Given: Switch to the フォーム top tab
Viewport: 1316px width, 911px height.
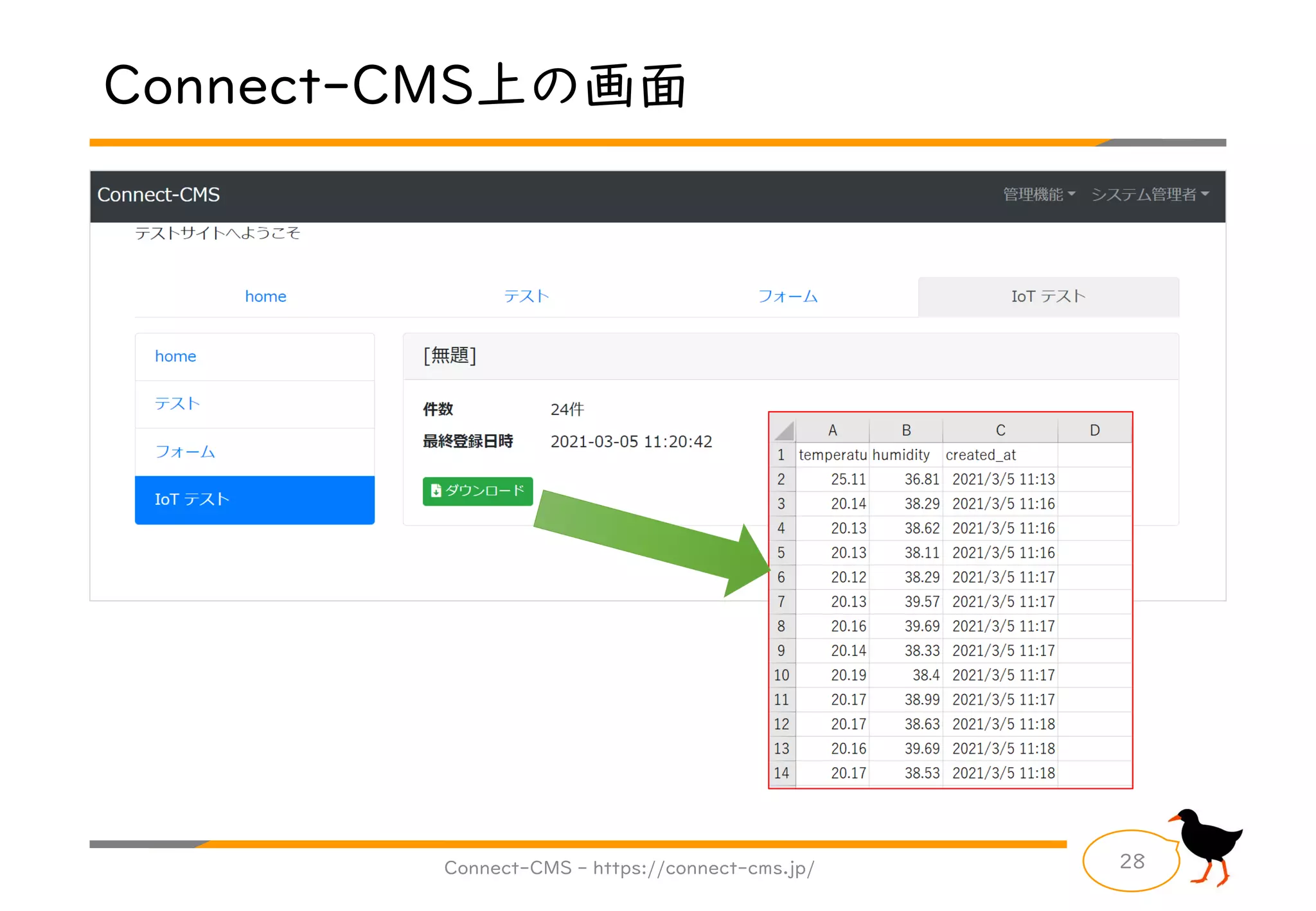Looking at the screenshot, I should (788, 296).
